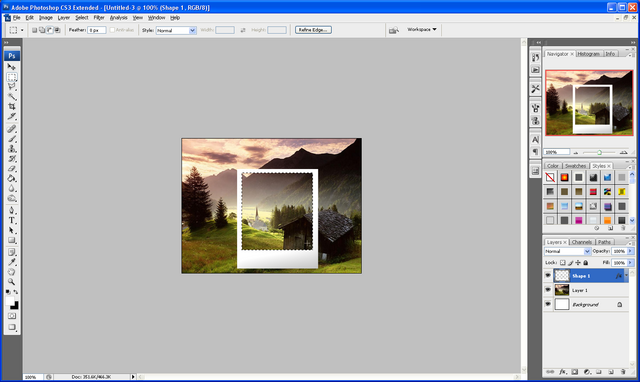Open the layer blend mode dropdown
Screen dimensions: 640x382
pyautogui.click(x=567, y=251)
